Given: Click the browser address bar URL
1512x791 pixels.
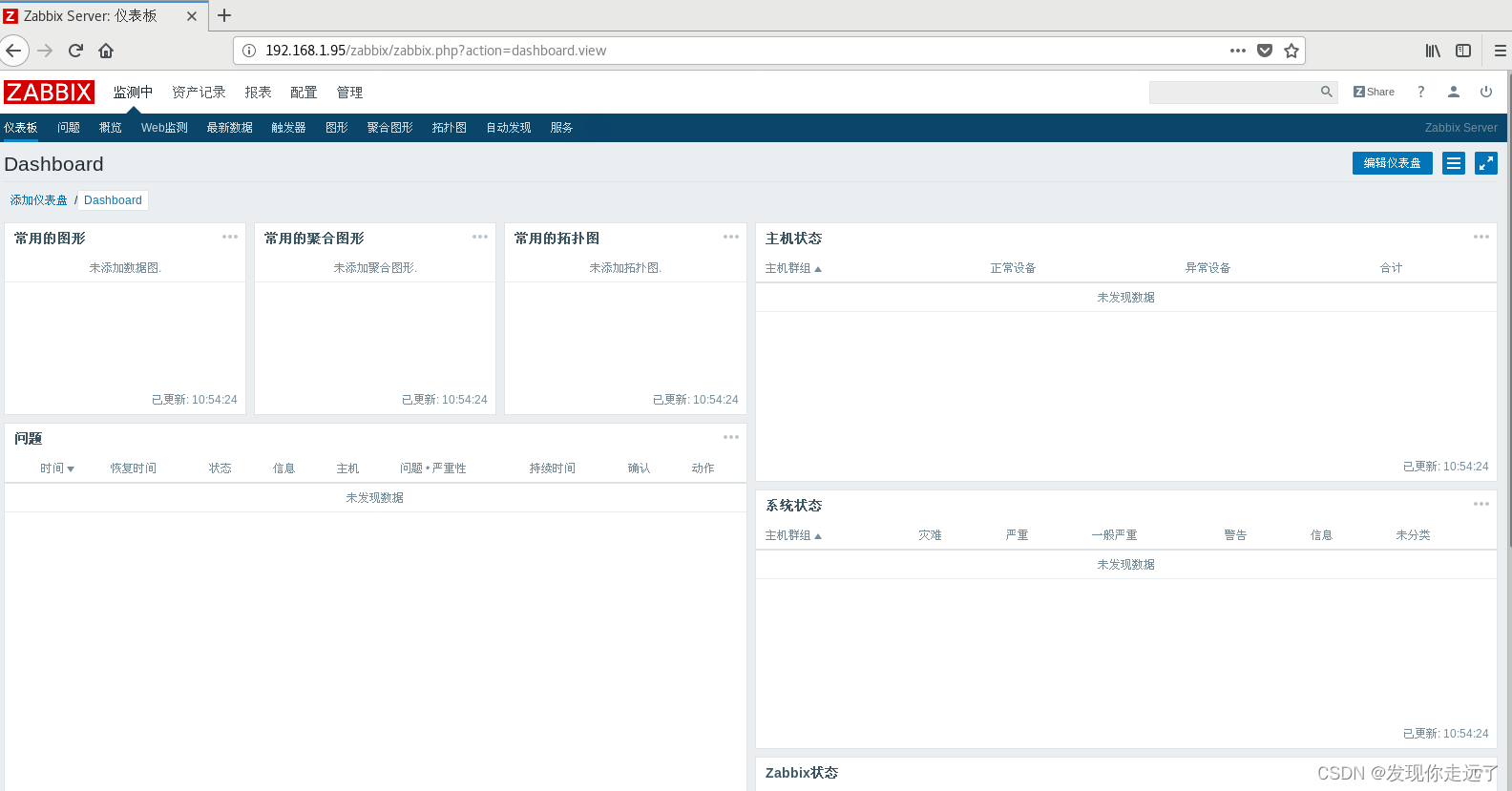Looking at the screenshot, I should click(x=435, y=51).
